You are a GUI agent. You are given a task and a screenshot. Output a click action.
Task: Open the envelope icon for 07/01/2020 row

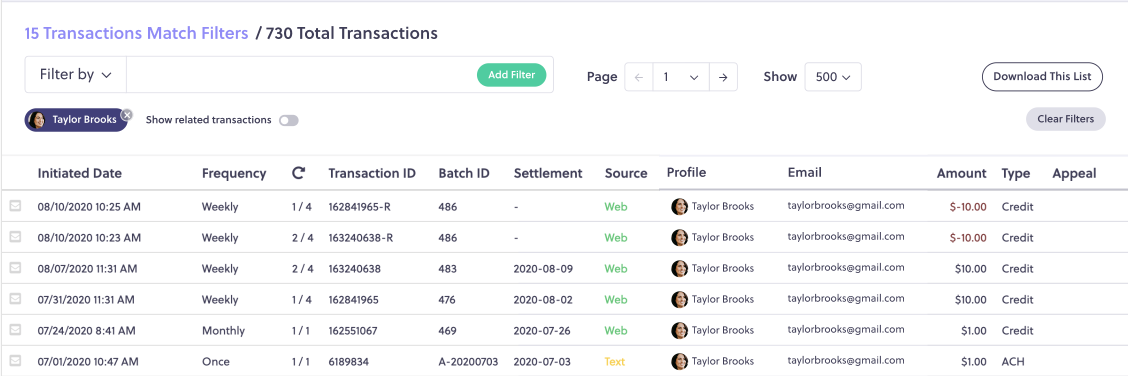click(x=15, y=360)
